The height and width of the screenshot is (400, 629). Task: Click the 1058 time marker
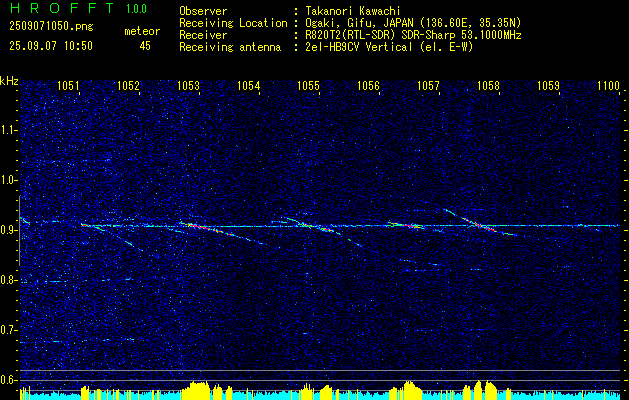point(488,85)
